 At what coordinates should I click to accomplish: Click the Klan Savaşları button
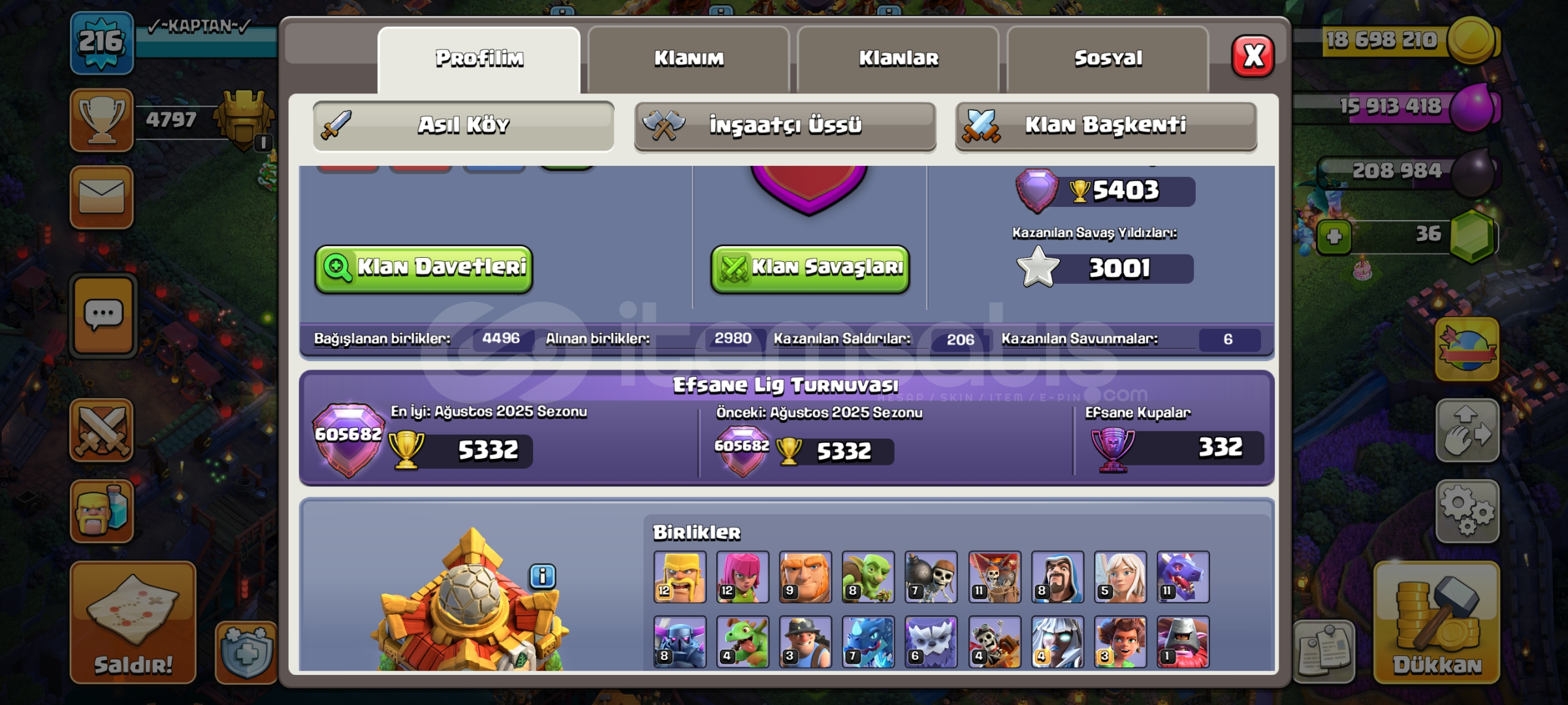click(810, 268)
